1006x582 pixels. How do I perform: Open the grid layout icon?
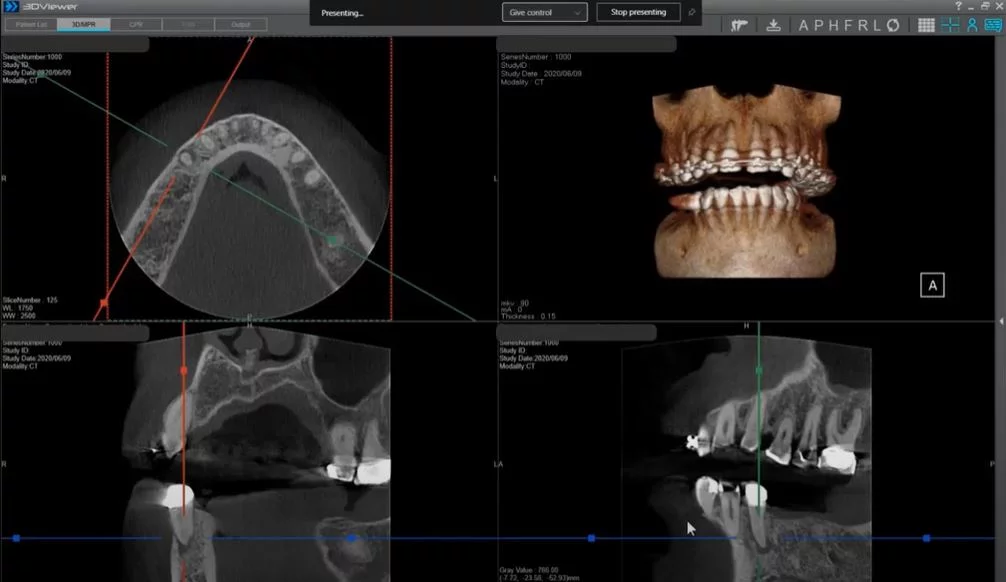[x=926, y=25]
